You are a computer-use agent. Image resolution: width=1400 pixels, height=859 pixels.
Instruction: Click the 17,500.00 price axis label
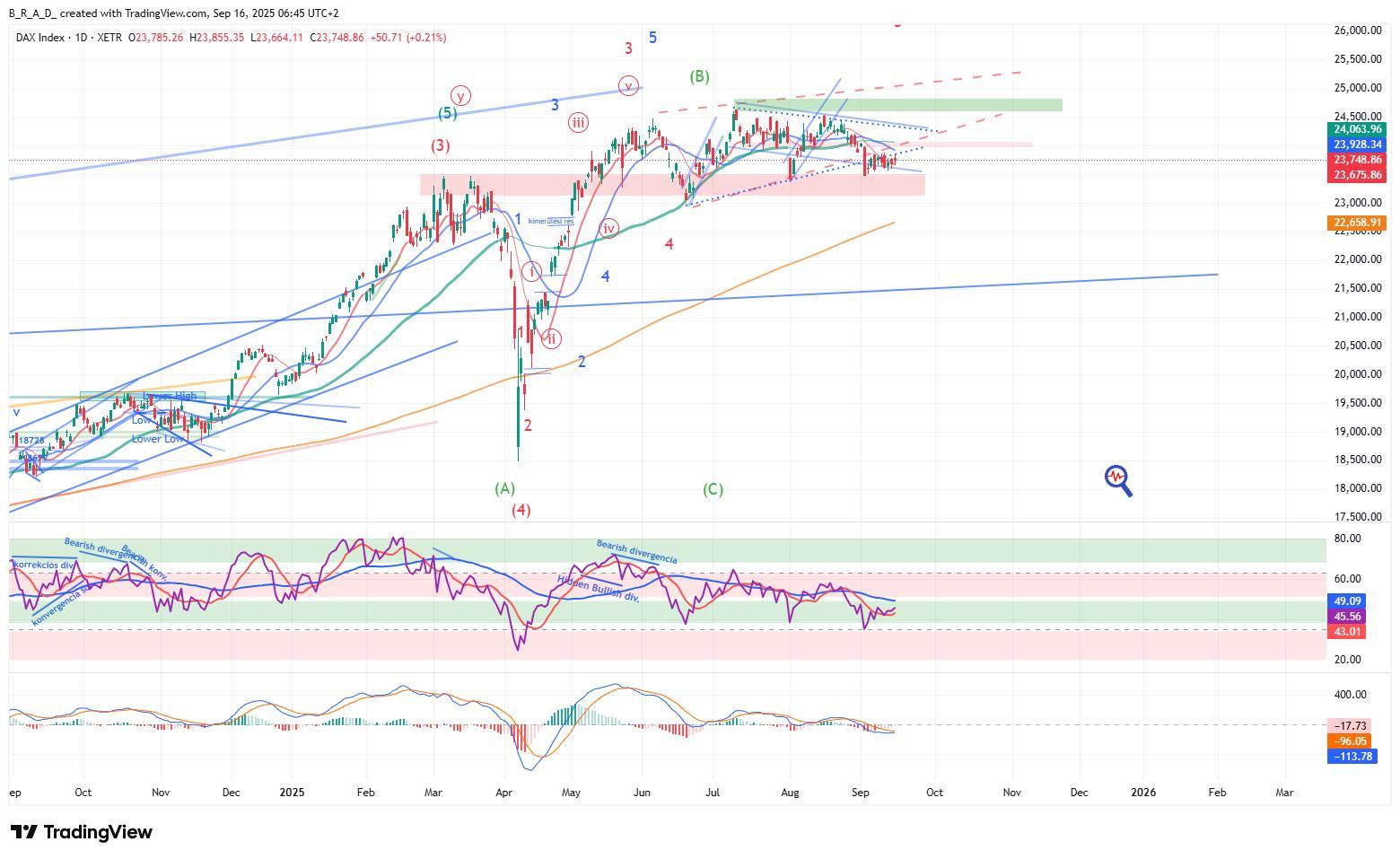tap(1357, 517)
